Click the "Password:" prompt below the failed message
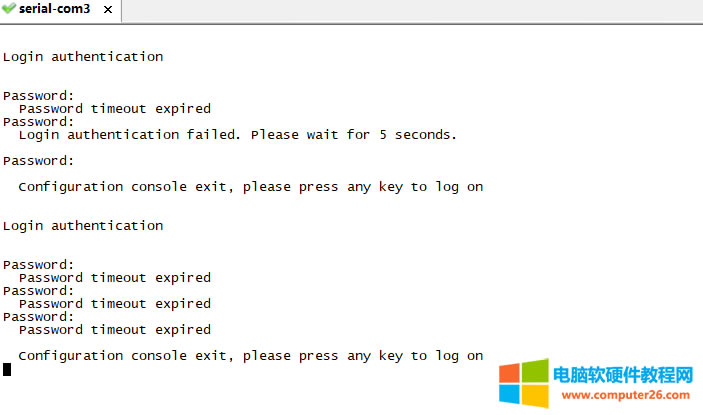Viewport: 703px width, 415px height. click(38, 161)
